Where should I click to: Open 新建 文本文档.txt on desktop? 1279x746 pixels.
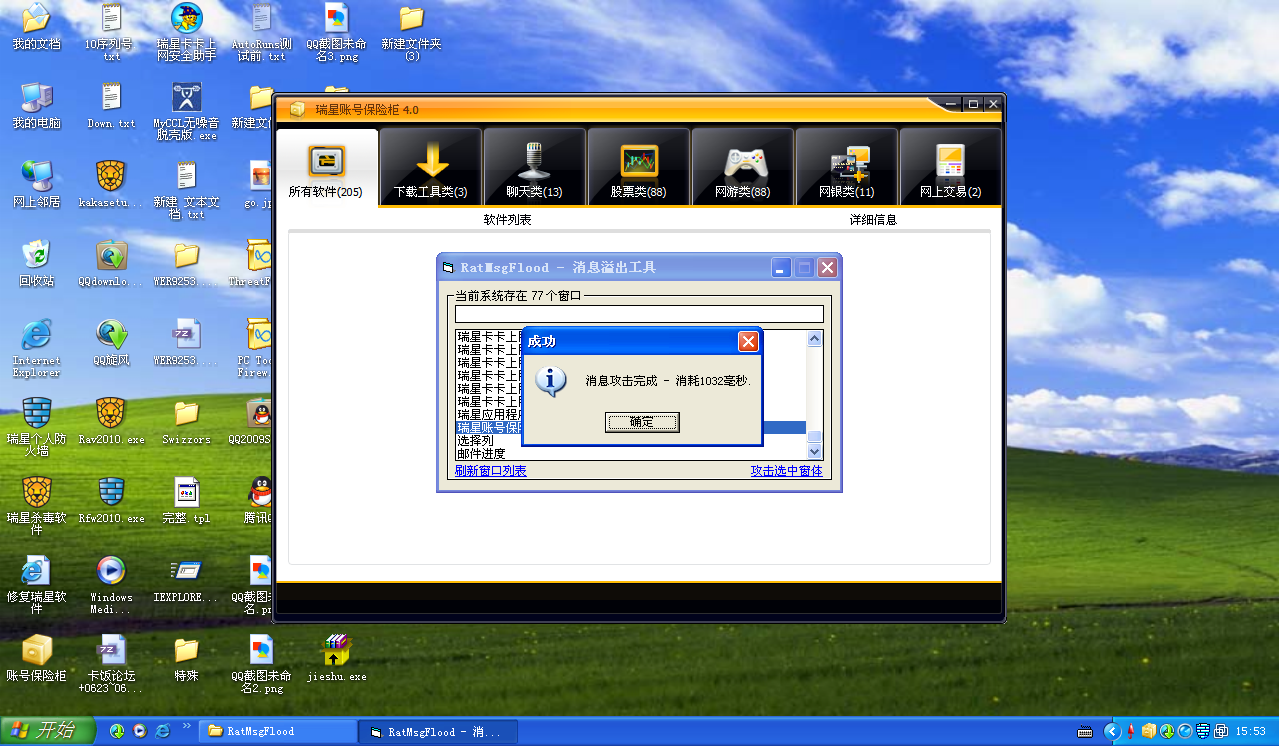click(x=186, y=190)
